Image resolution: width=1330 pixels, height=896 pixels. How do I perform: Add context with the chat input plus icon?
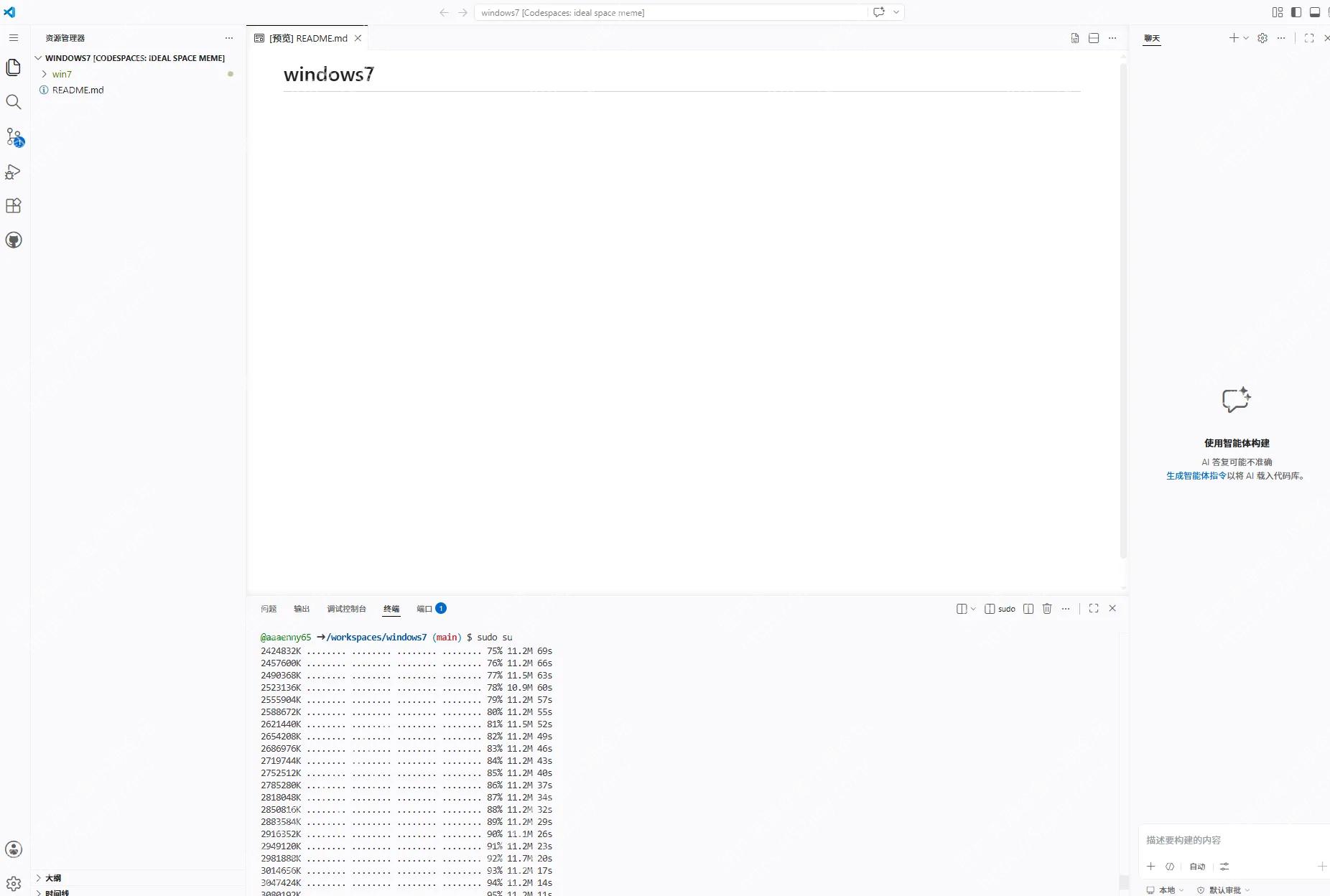[x=1151, y=867]
